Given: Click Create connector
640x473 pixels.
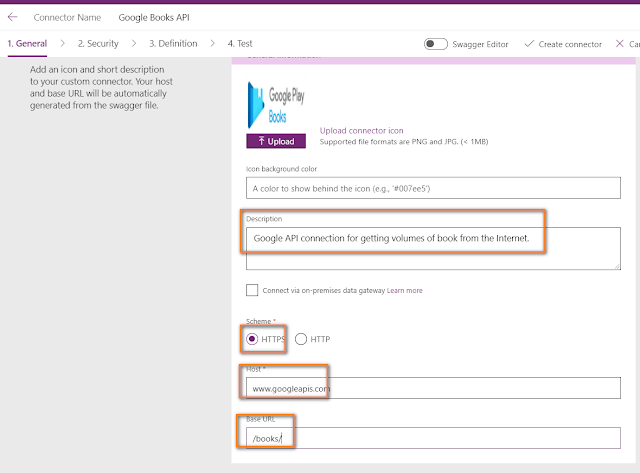Looking at the screenshot, I should pos(563,44).
